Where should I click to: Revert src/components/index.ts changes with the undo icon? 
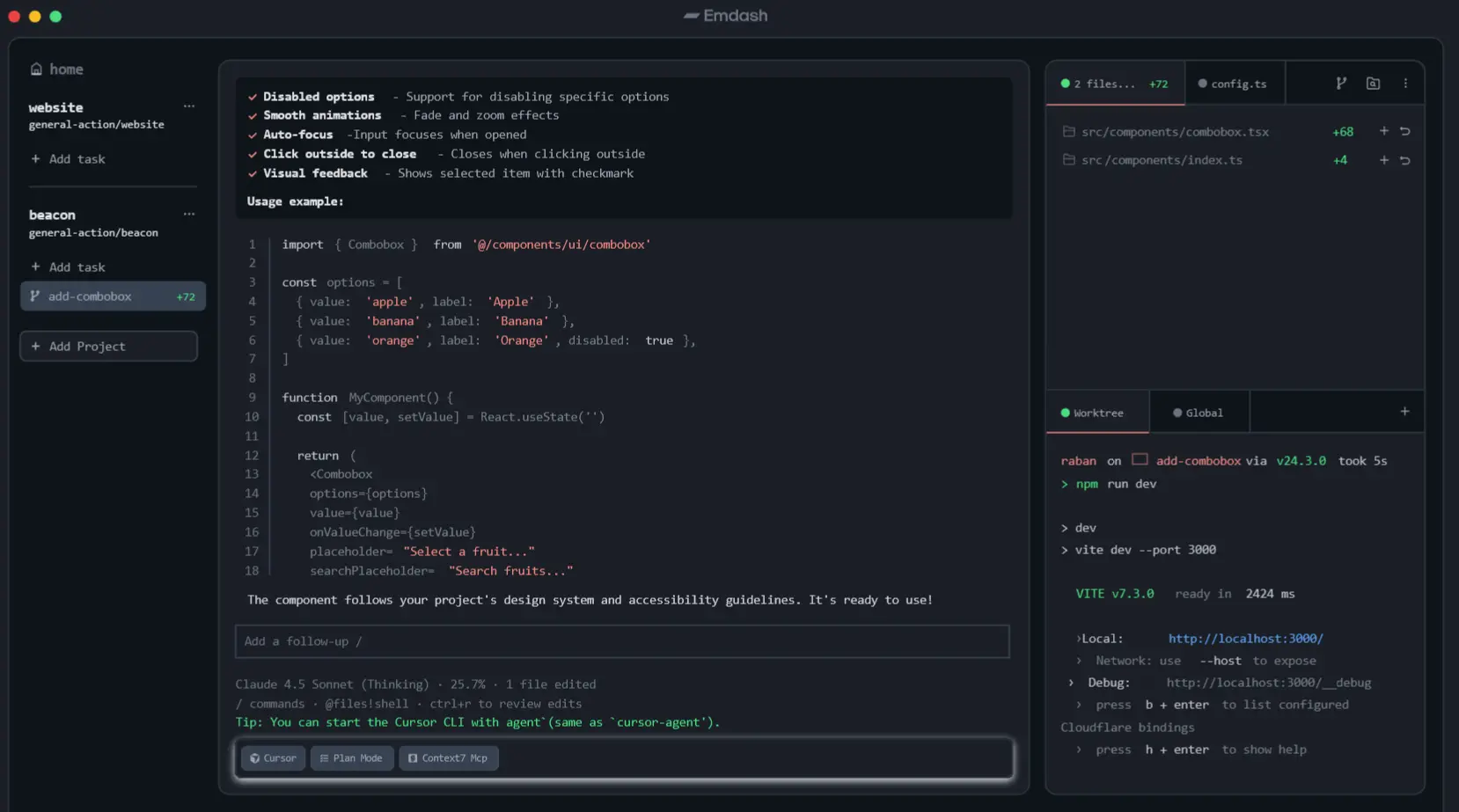(1404, 159)
